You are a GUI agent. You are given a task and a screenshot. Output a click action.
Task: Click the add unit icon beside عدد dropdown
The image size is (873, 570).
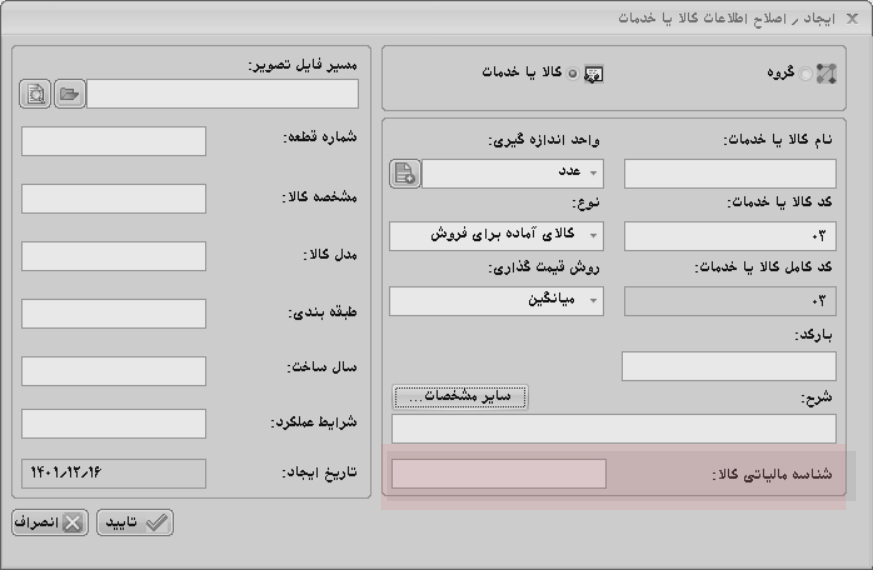tap(405, 173)
